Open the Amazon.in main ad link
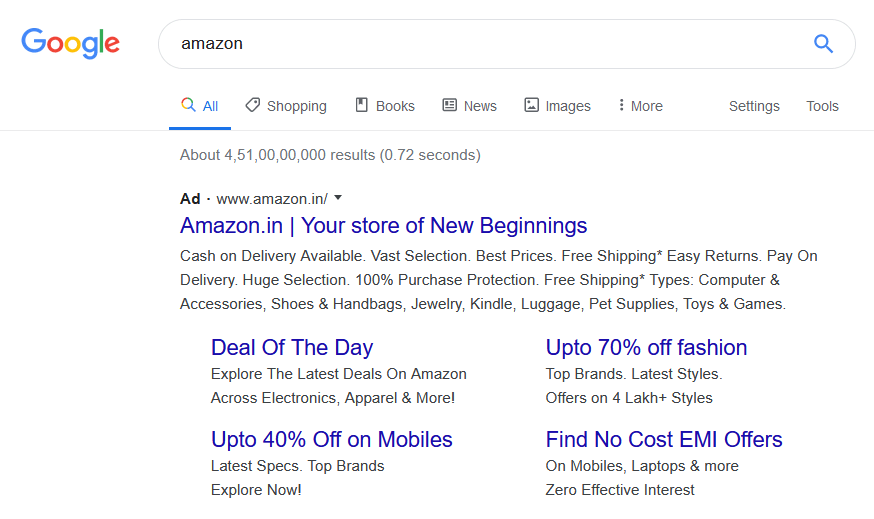The width and height of the screenshot is (874, 519). click(x=383, y=225)
